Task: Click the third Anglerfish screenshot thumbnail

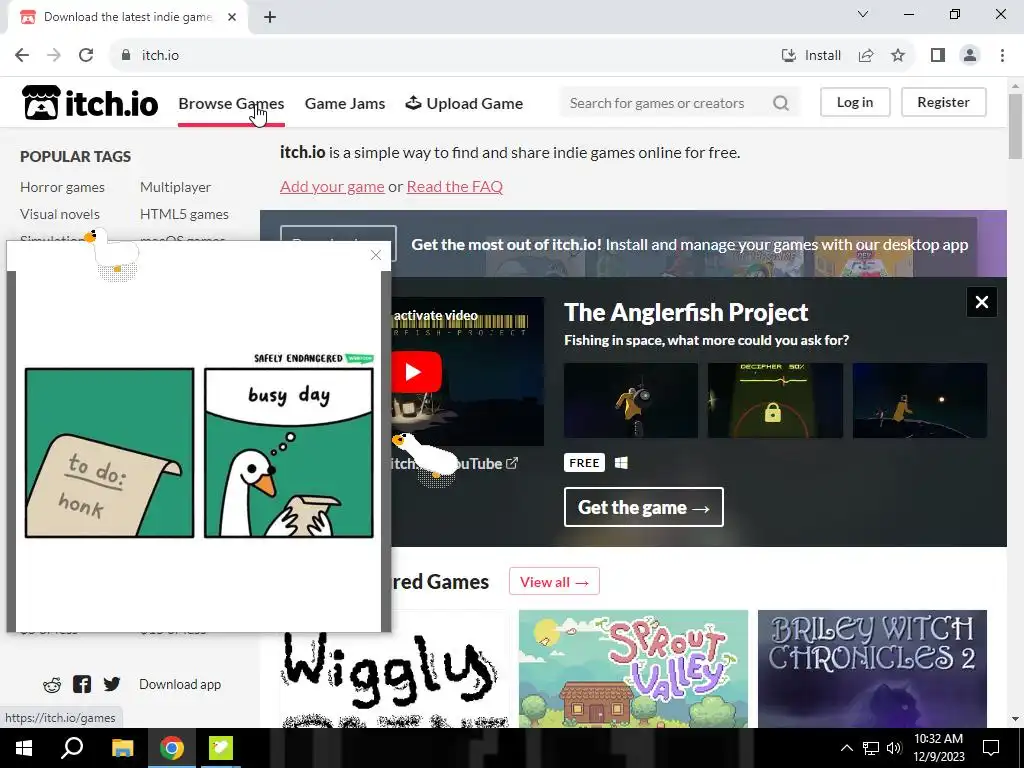Action: pos(920,400)
